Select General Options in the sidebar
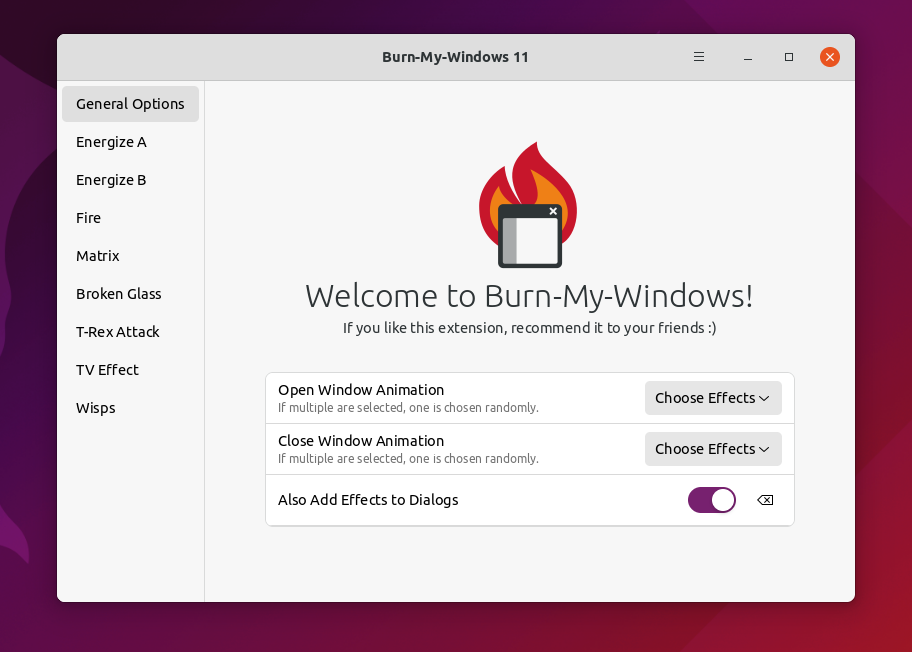 coord(130,104)
